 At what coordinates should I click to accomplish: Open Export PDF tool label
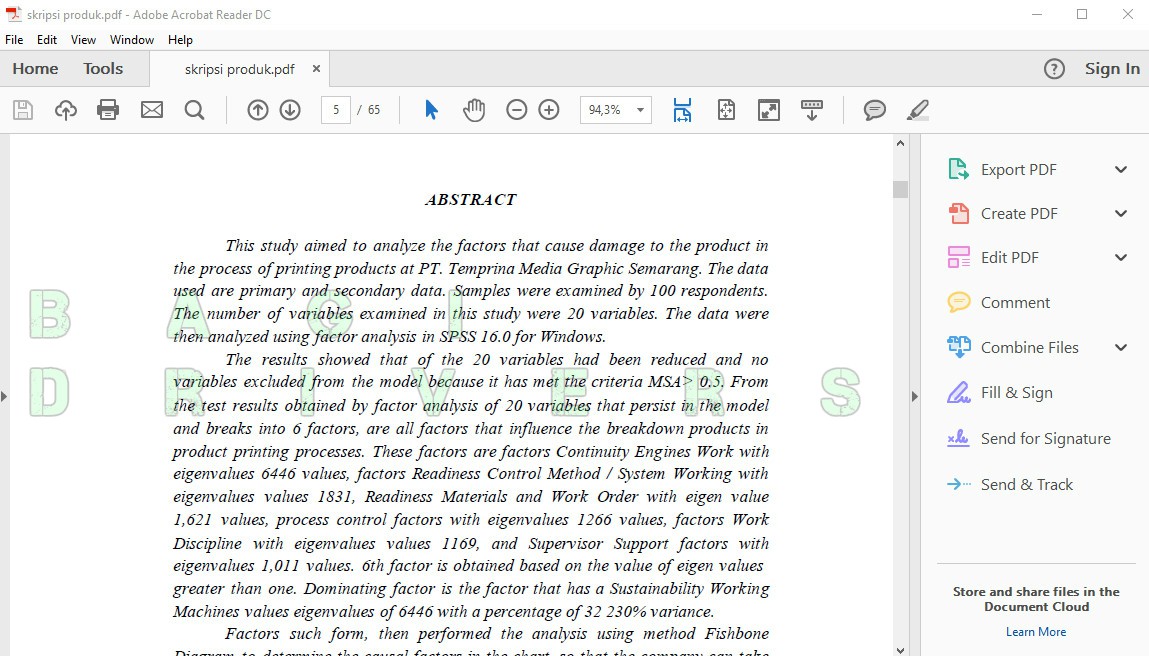click(1019, 169)
